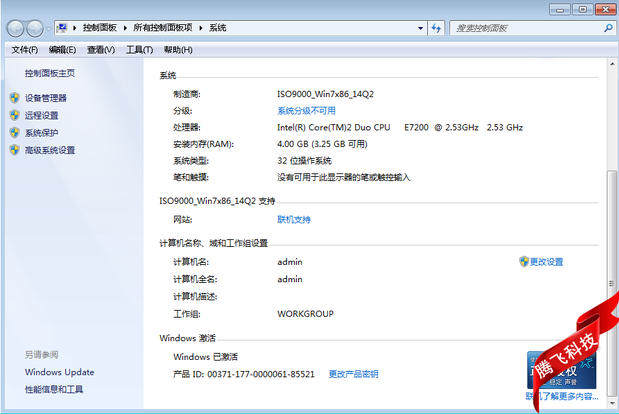Go to 控制面板主页 link
Viewport: 619px width, 414px height.
(x=50, y=73)
